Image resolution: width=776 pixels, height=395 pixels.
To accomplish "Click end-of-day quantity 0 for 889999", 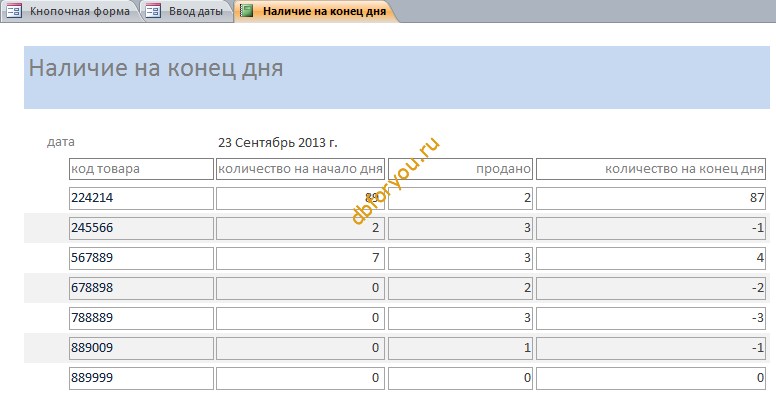I will click(x=651, y=378).
